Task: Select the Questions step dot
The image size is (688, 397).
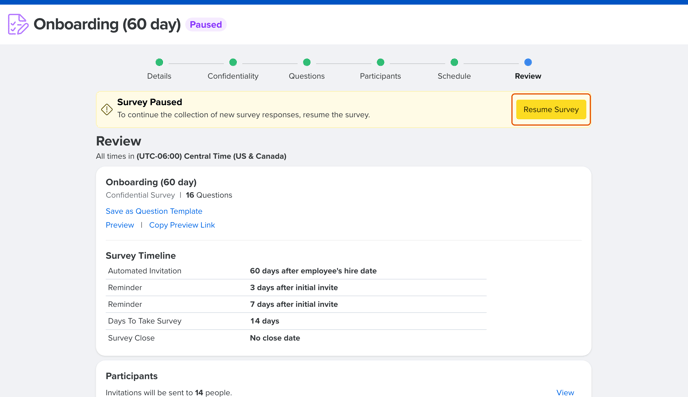Action: [307, 62]
